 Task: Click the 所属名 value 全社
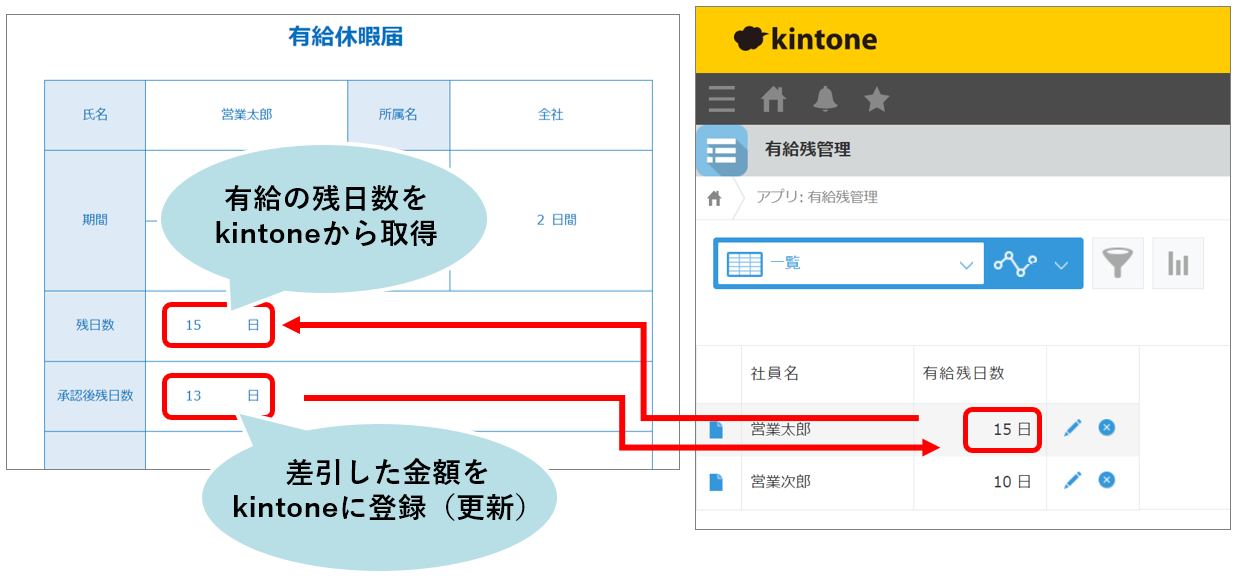click(551, 115)
